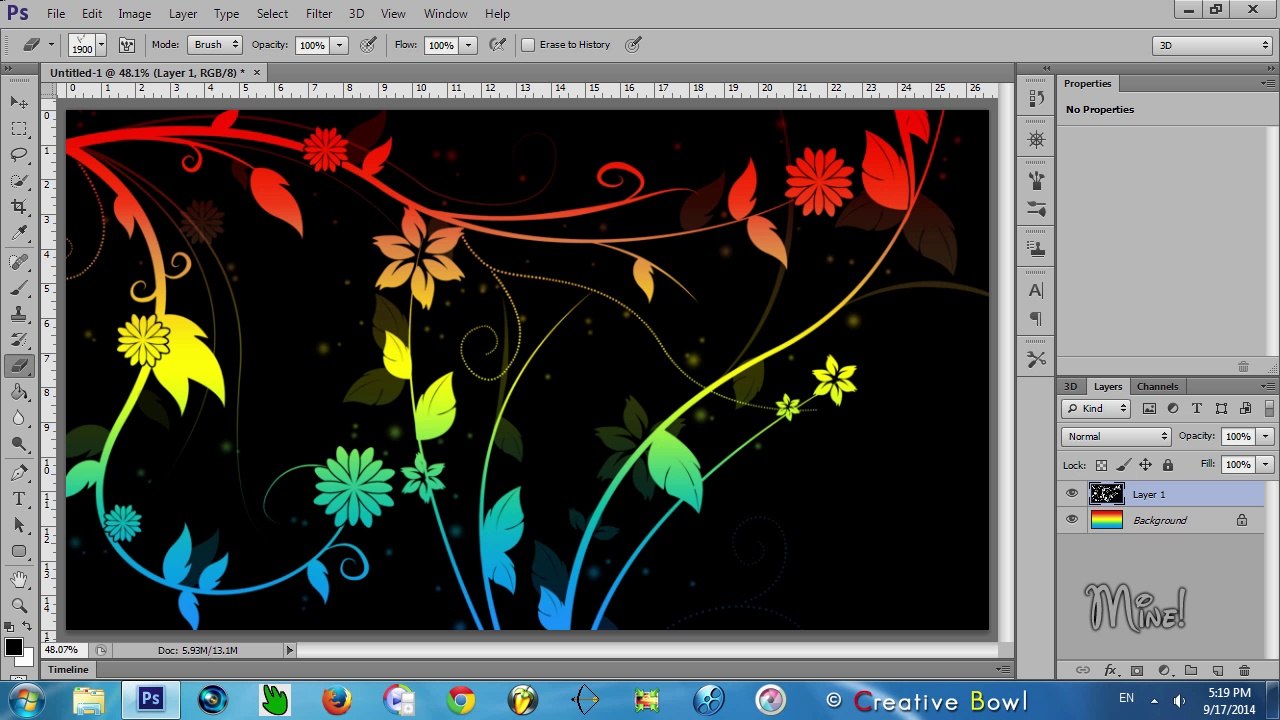Toggle airbrush-style build-up icon
The image size is (1280, 720).
click(x=496, y=45)
